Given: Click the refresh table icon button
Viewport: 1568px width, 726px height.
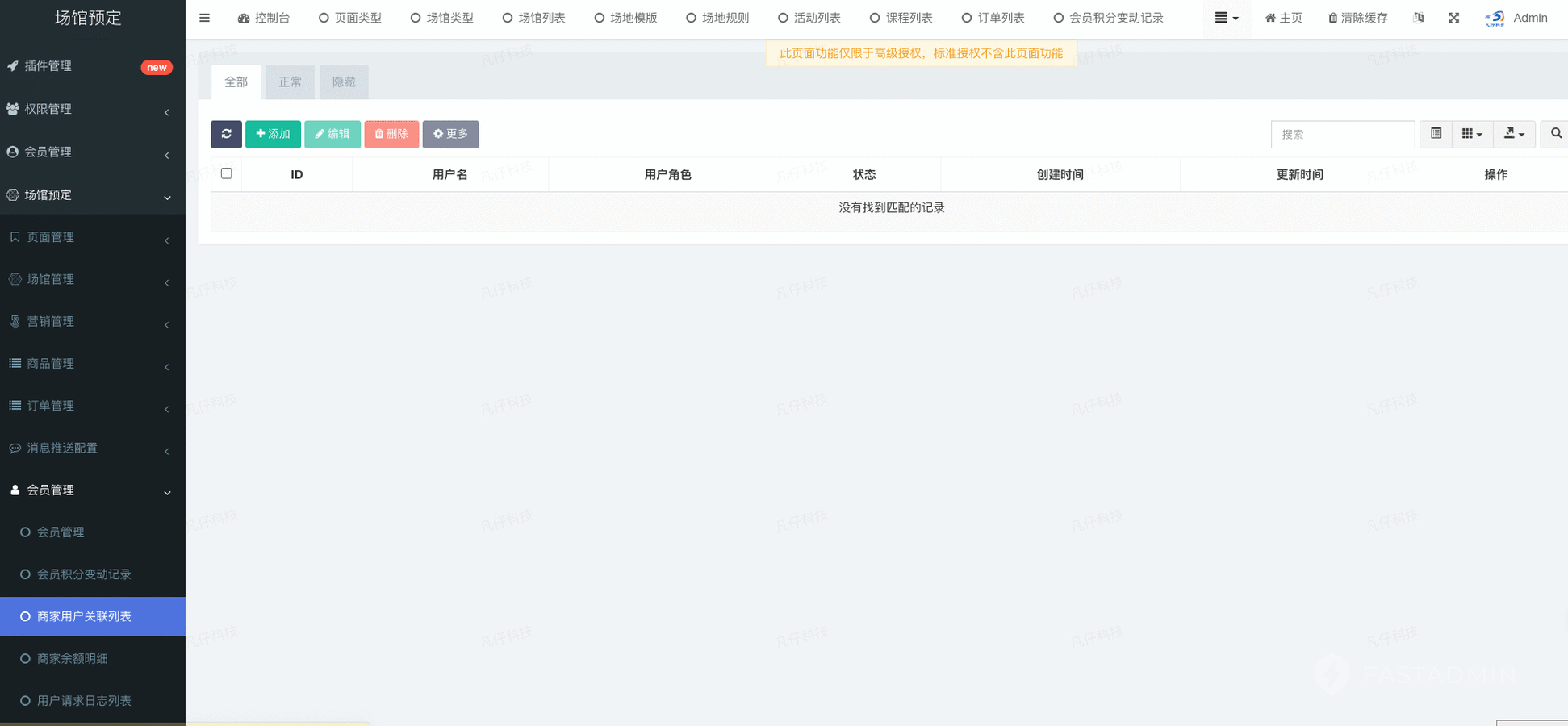Looking at the screenshot, I should (226, 134).
